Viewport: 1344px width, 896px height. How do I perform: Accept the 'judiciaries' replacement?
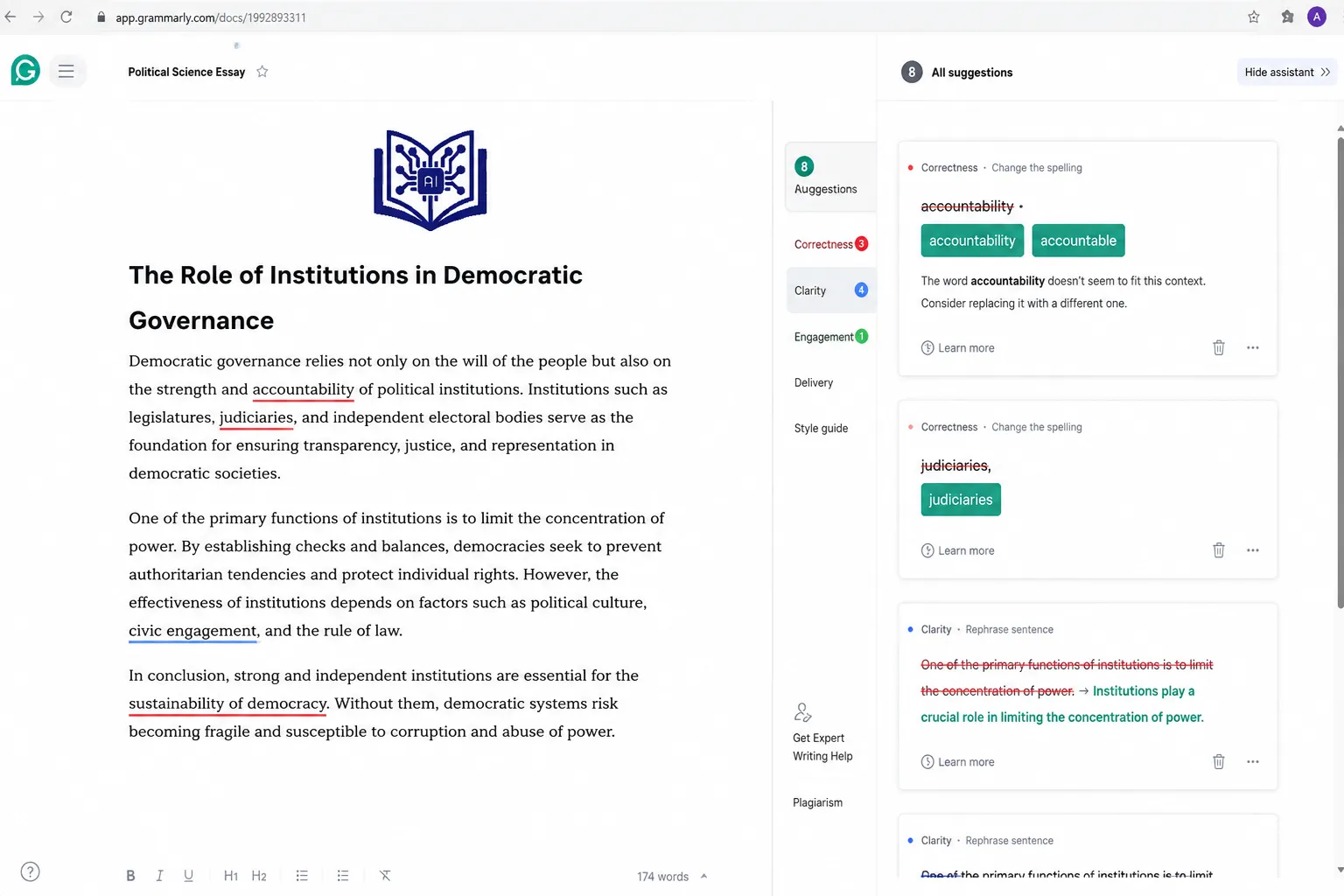tap(961, 500)
